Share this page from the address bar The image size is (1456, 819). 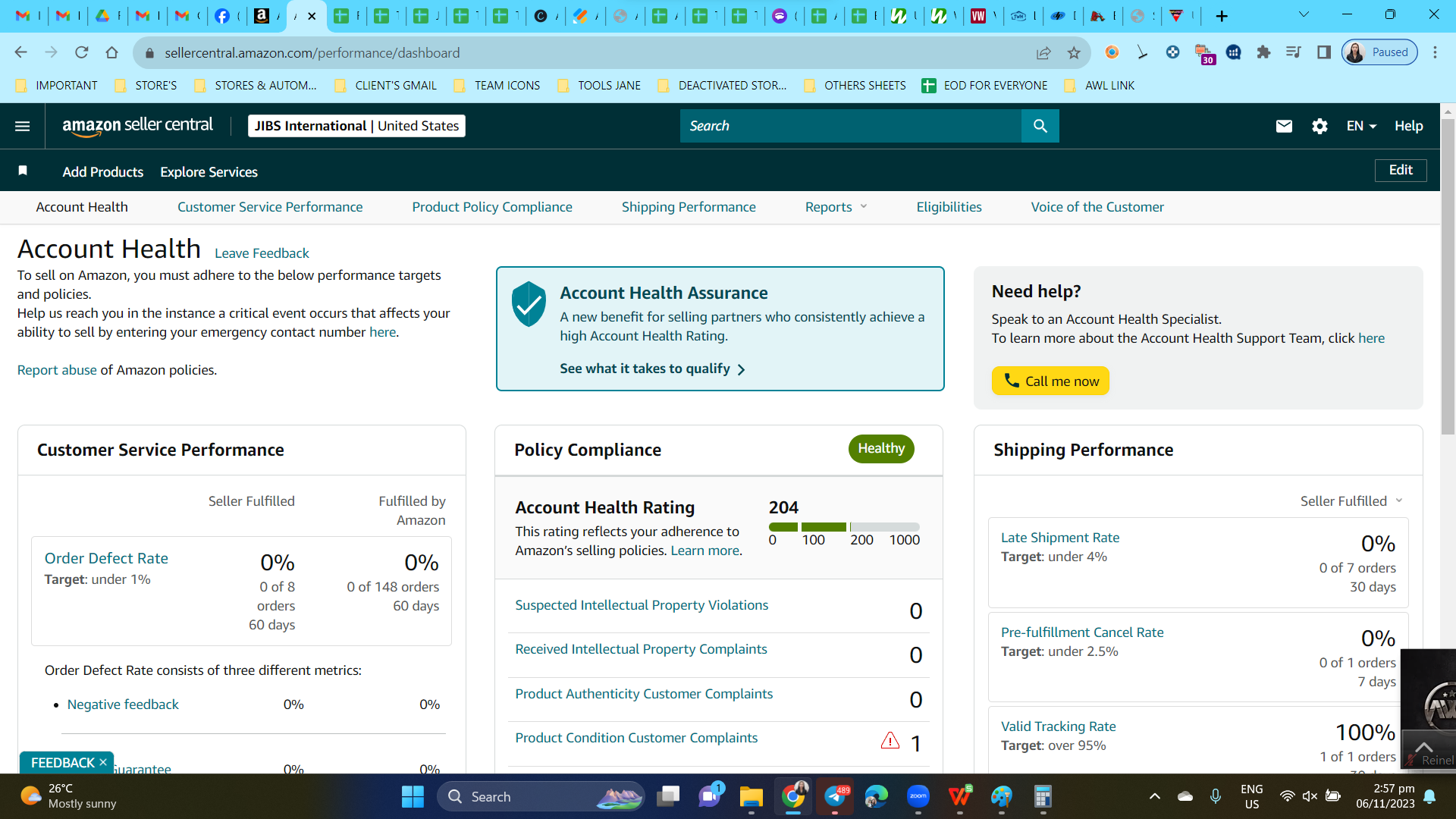[1043, 52]
